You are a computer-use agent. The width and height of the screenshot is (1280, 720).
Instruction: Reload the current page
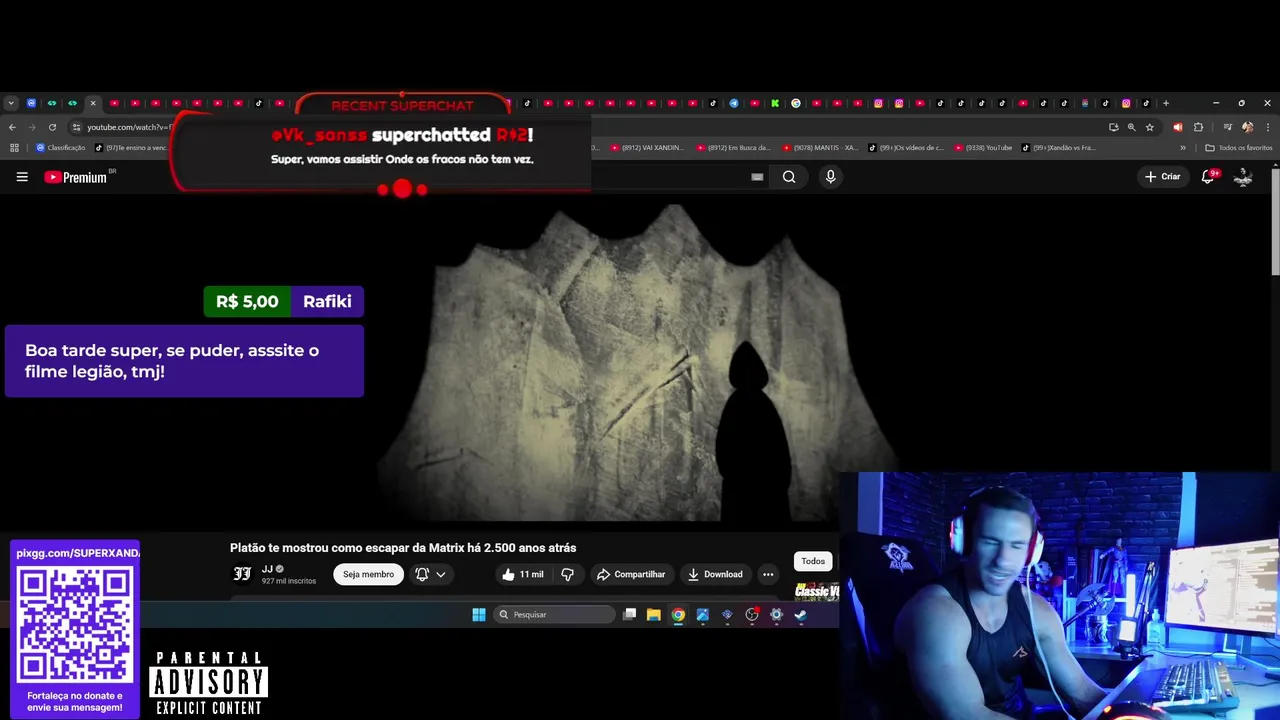(52, 127)
